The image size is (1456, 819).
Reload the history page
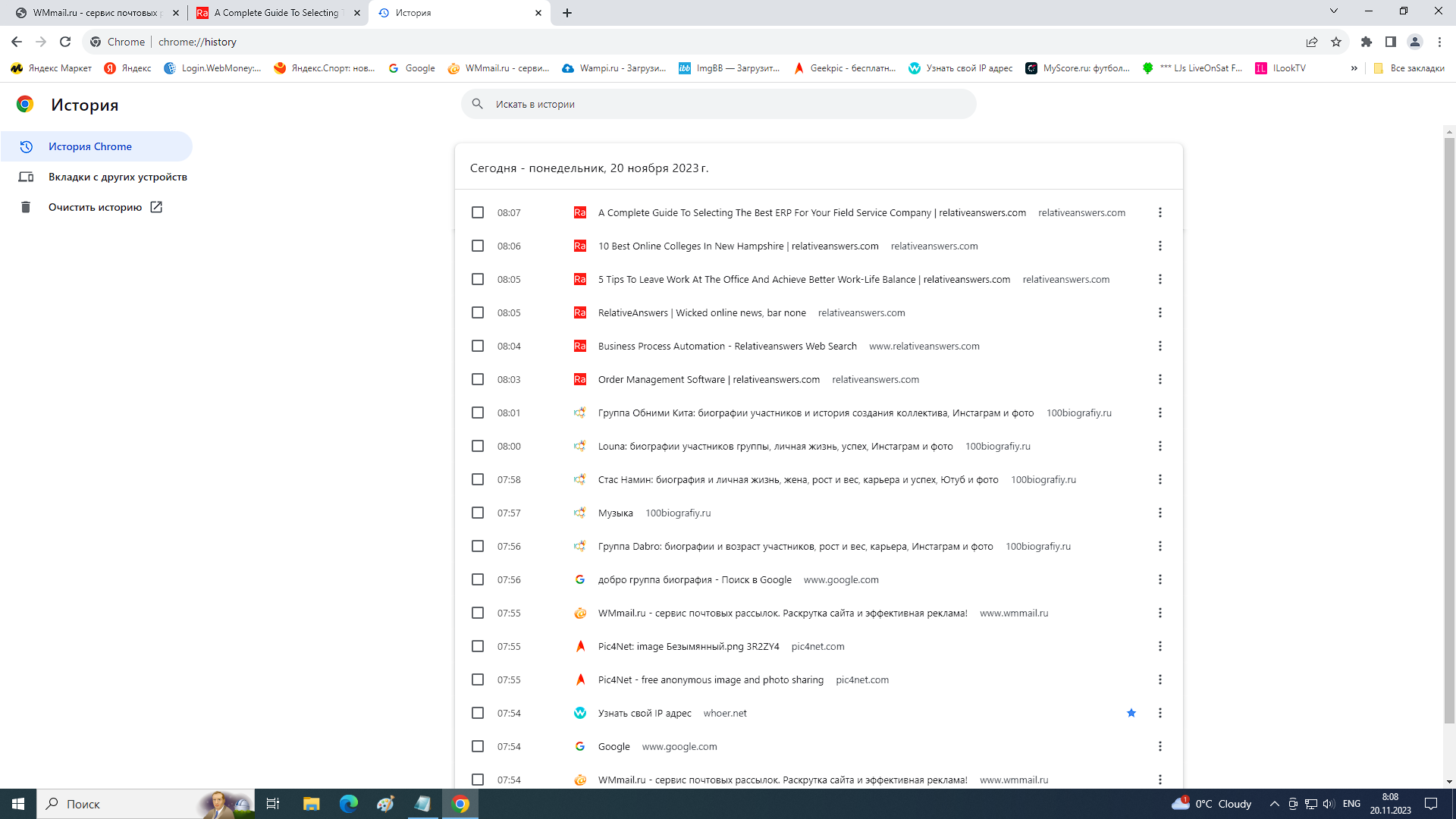[x=65, y=42]
